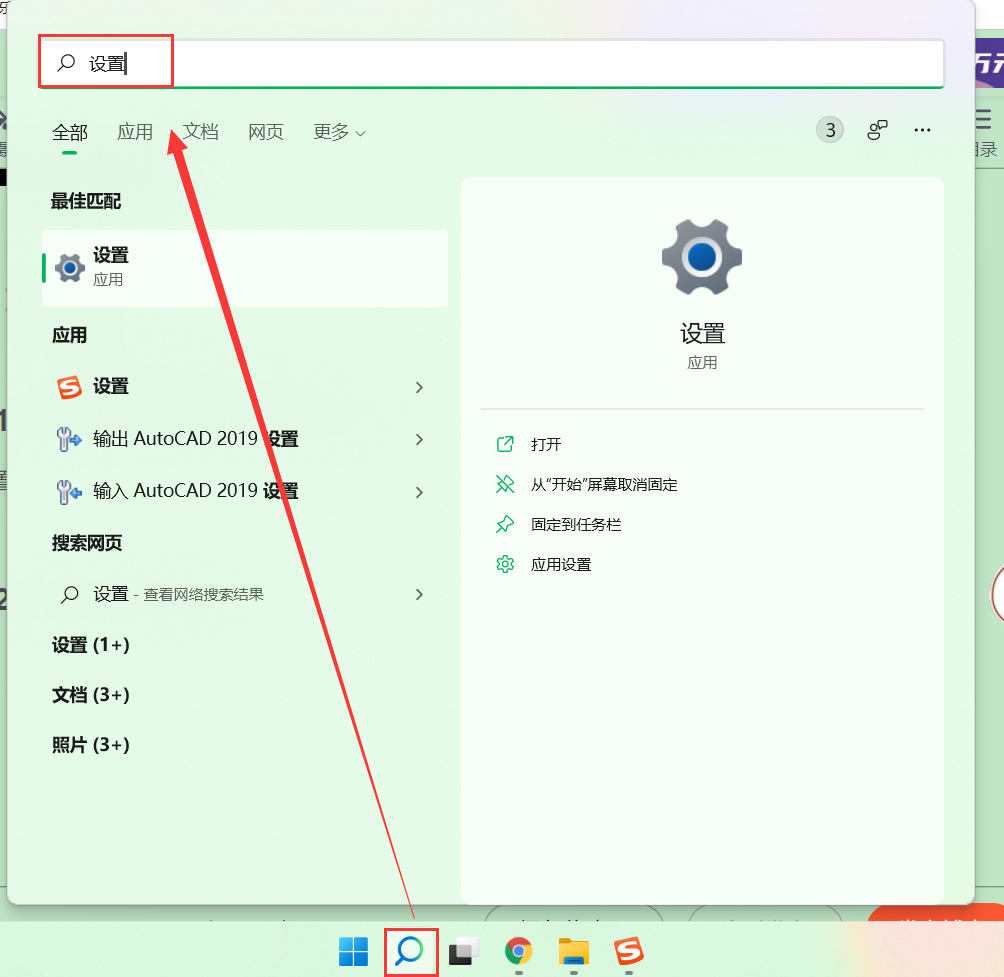1004x977 pixels.
Task: Expand the 照片 (3+) category
Action: pyautogui.click(x=91, y=745)
